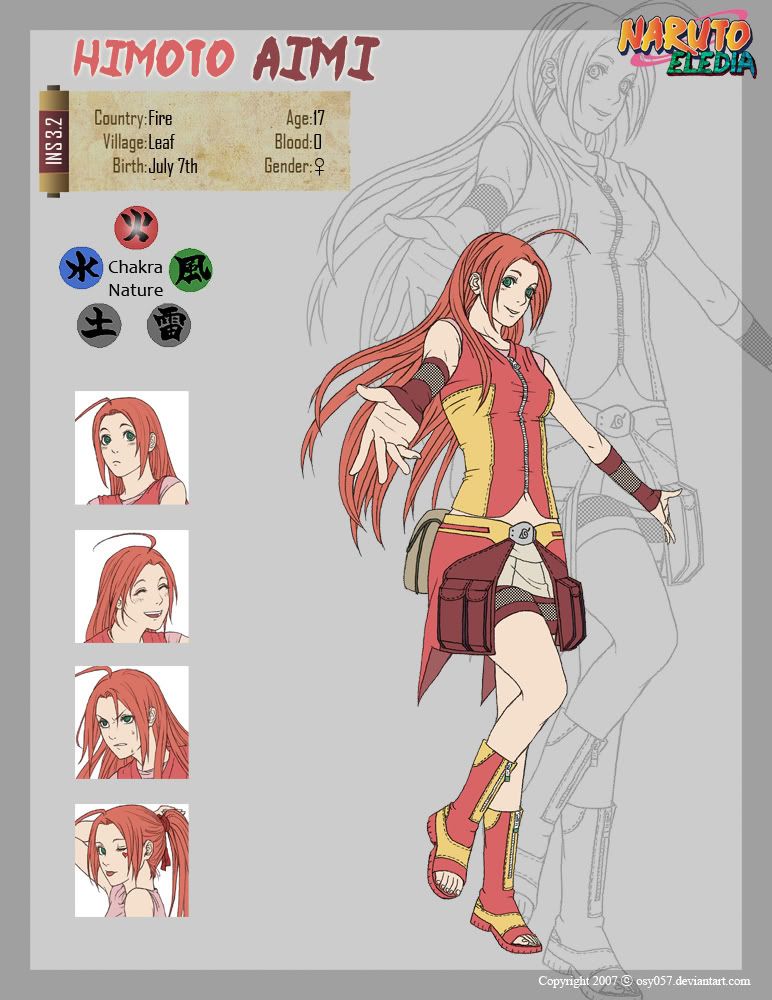Click the blue Water chakra nature icon

[80, 268]
